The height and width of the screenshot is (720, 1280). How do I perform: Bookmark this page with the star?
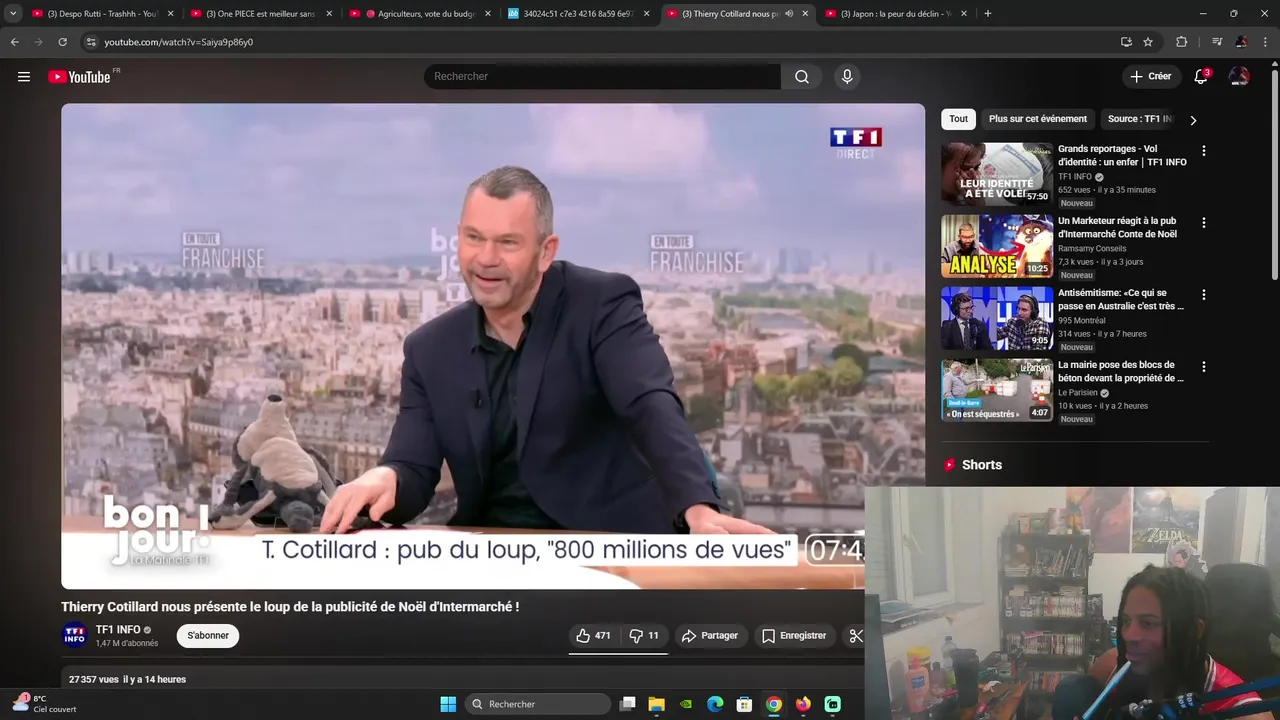pyautogui.click(x=1148, y=42)
